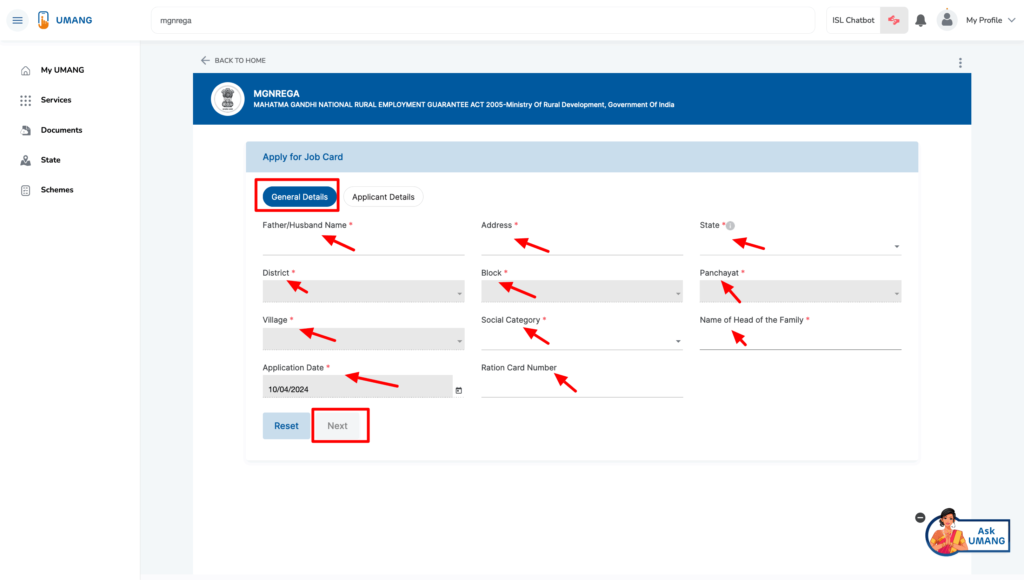Open the three-dot options menu for MGNREGA

[960, 62]
